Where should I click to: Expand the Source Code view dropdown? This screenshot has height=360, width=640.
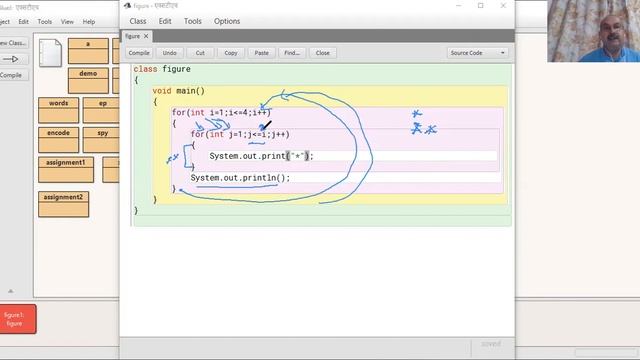pyautogui.click(x=477, y=53)
